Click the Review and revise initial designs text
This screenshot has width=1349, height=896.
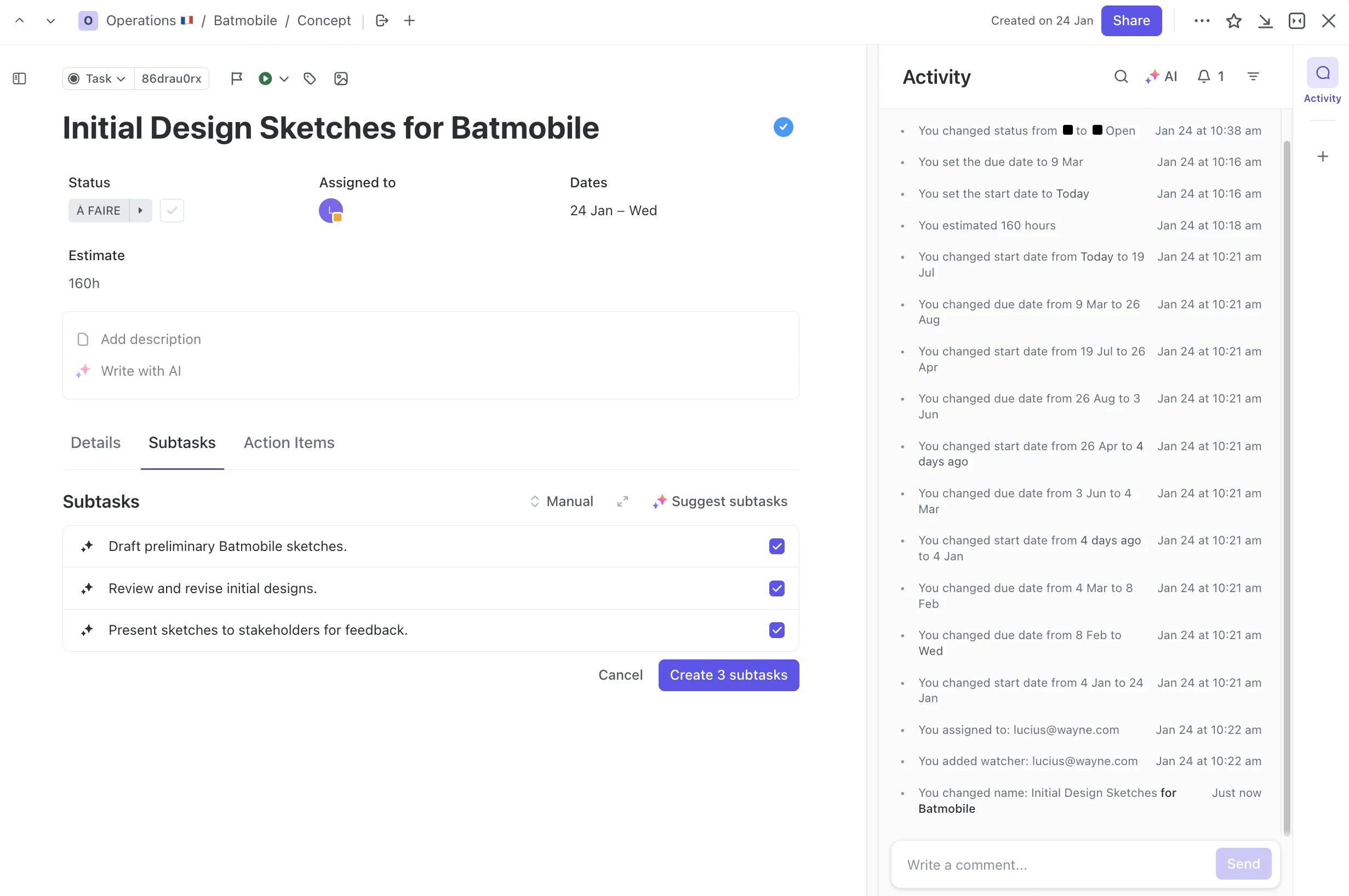213,588
